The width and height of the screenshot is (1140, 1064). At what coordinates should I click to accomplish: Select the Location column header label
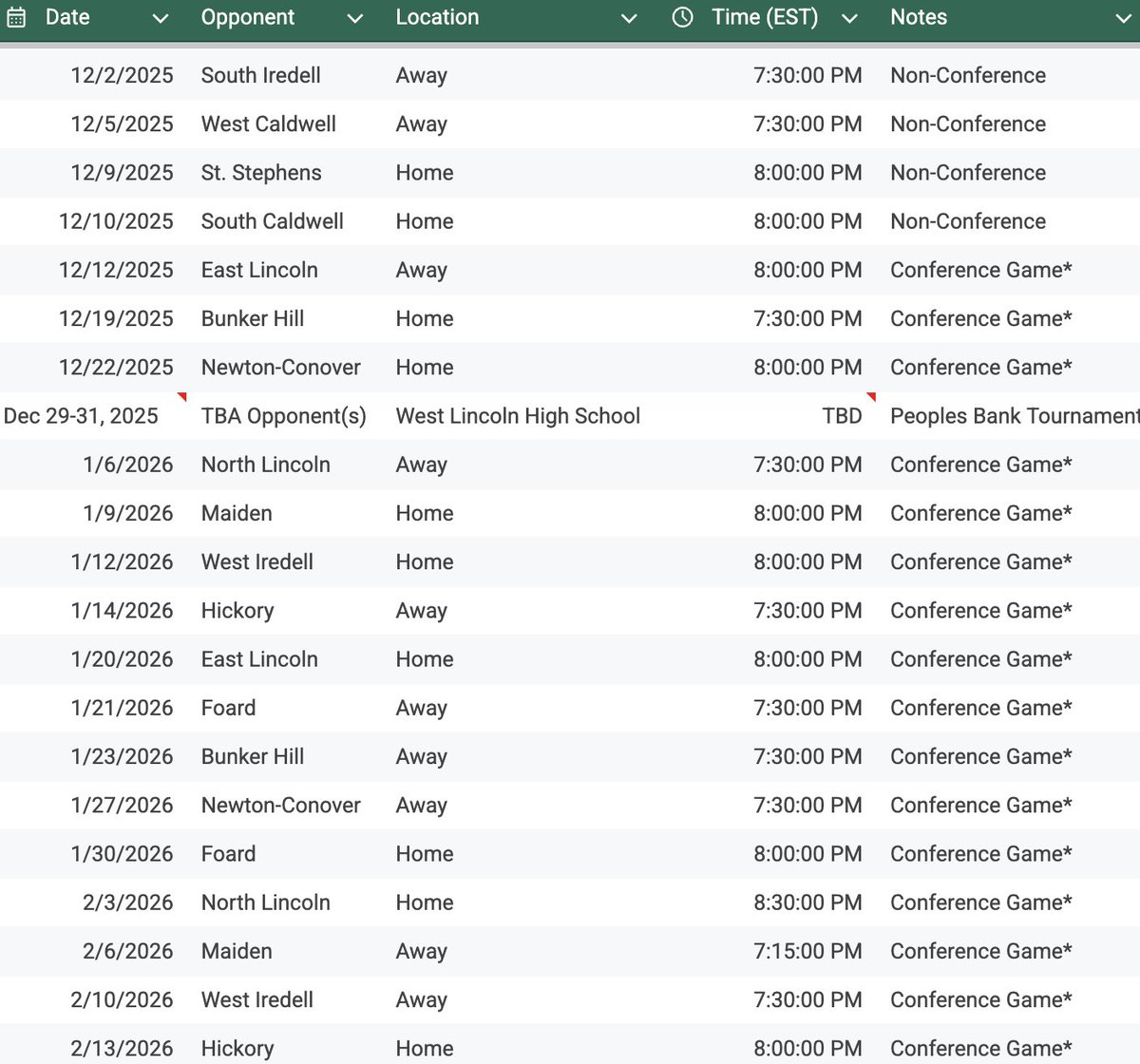point(437,17)
